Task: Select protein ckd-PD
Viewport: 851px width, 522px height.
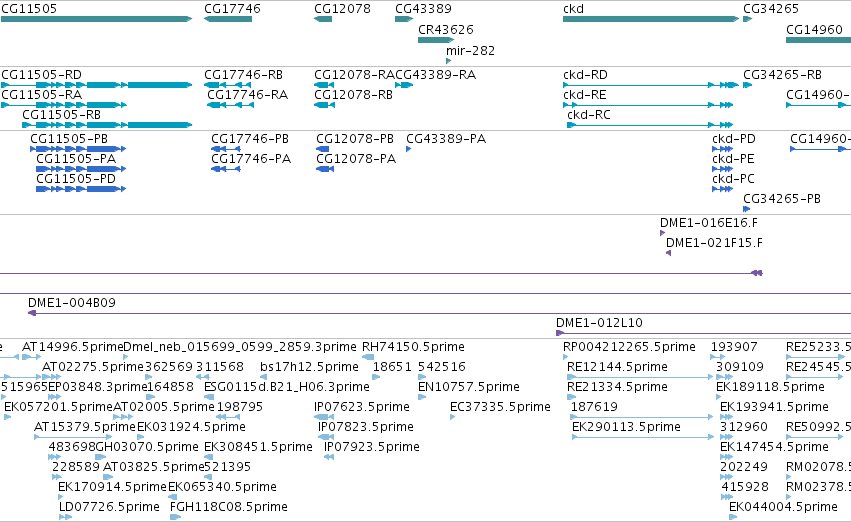Action: (722, 149)
